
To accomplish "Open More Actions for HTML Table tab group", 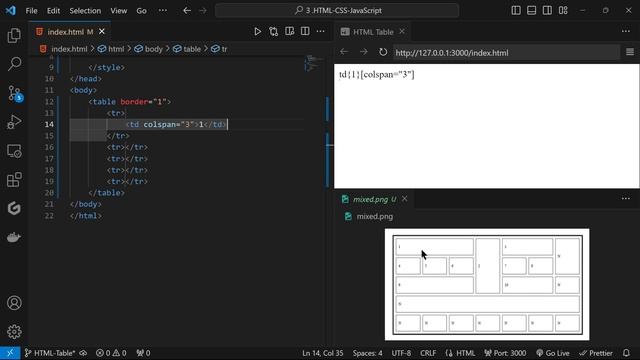I will [626, 31].
